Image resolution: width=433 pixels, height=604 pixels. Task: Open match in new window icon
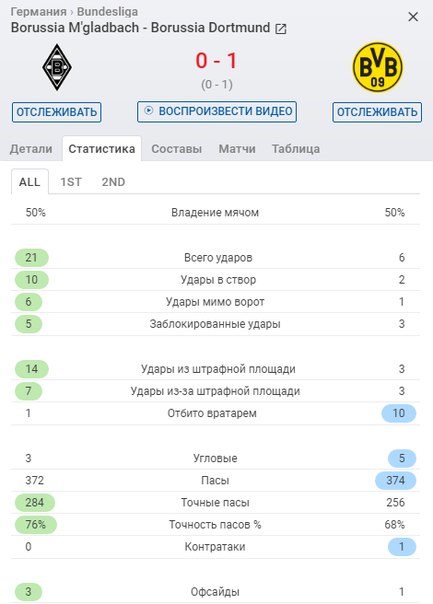click(281, 29)
